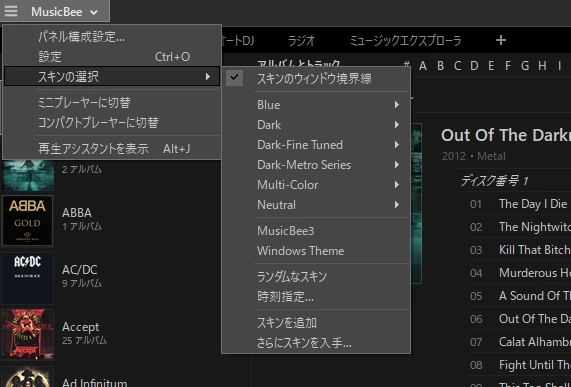Jump to letter D in index
Image resolution: width=571 pixels, height=387 pixels.
tap(474, 66)
